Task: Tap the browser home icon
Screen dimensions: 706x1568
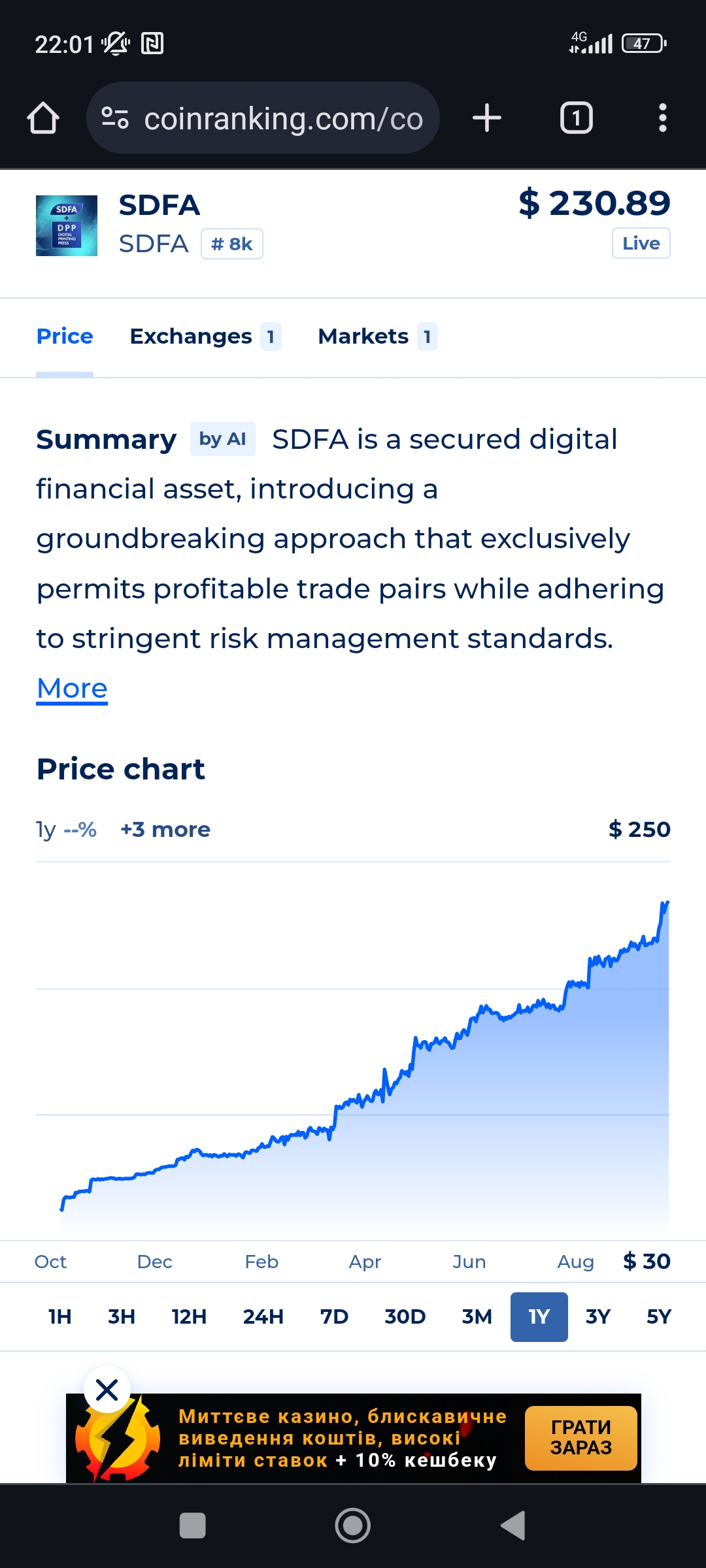Action: (43, 118)
